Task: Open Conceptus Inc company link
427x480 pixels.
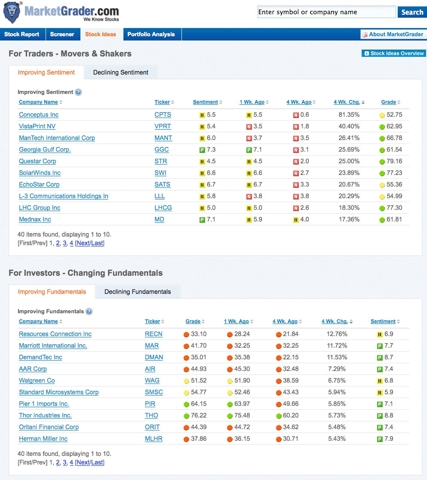Action: pyautogui.click(x=39, y=115)
